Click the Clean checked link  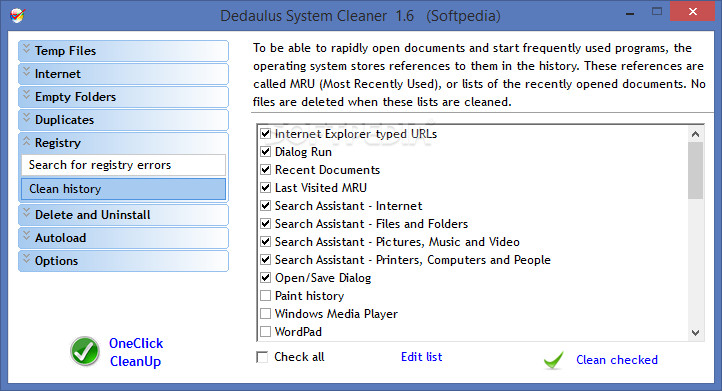(617, 360)
